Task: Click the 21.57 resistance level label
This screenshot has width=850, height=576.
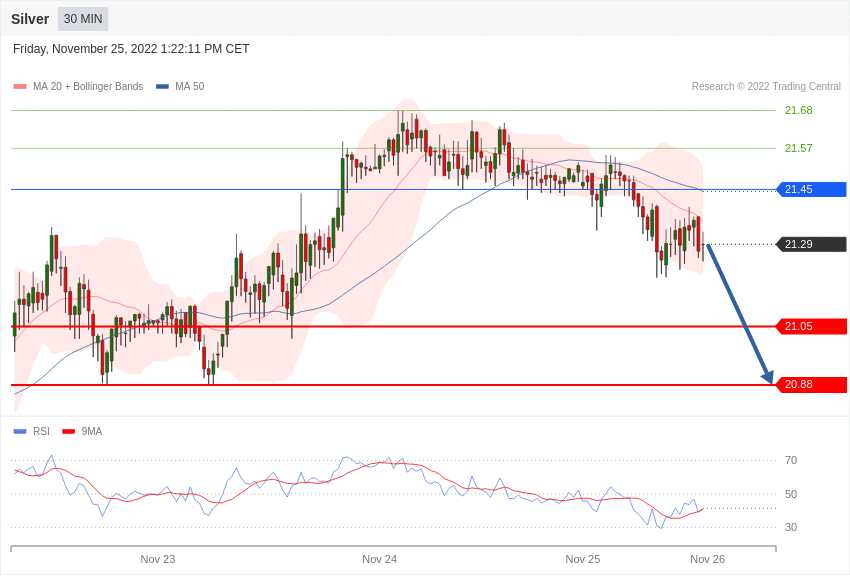Action: (799, 148)
